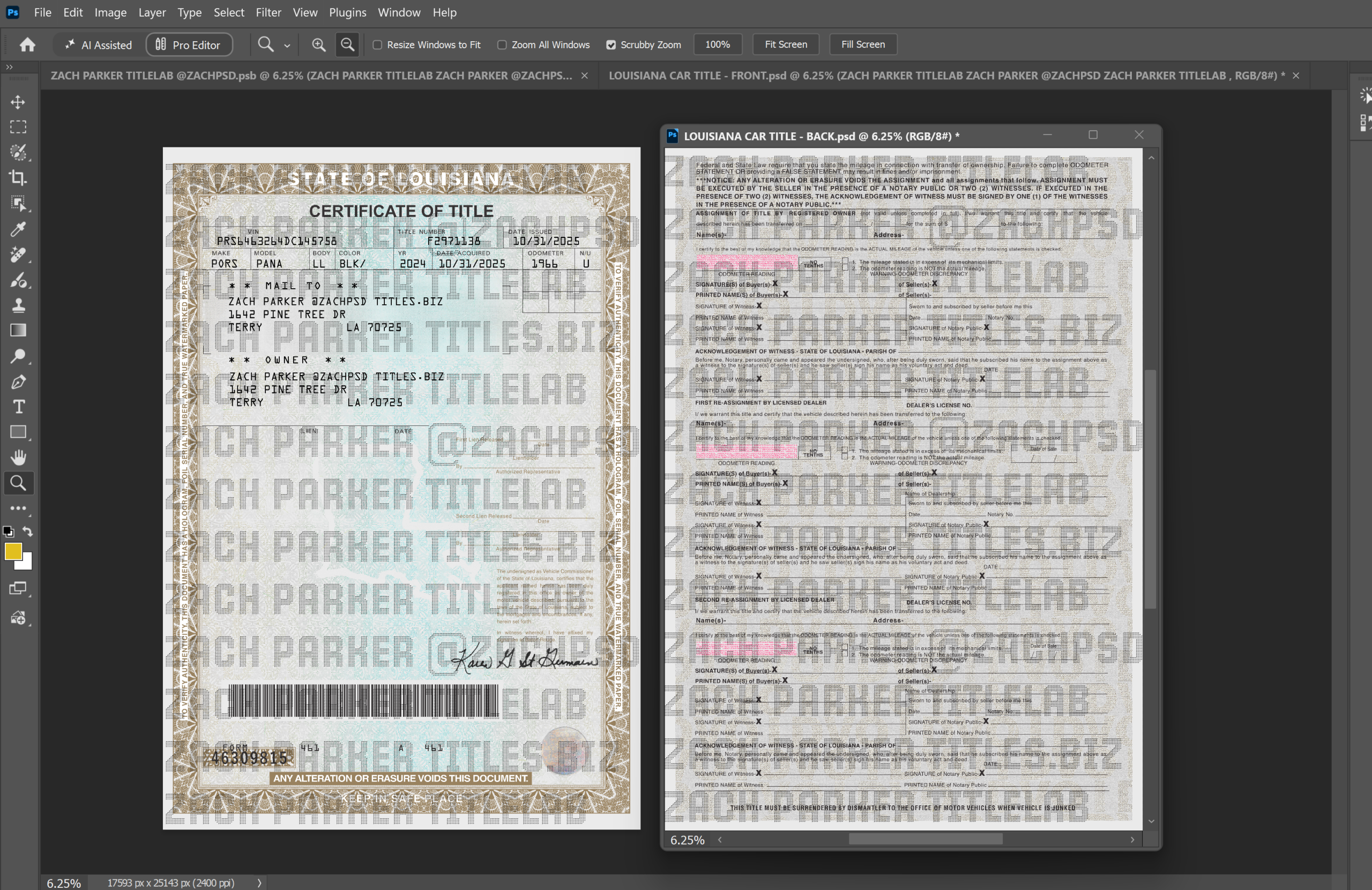Click the BACK.psd window vertical scrollbar
This screenshot has height=890, width=1372.
(x=1150, y=489)
